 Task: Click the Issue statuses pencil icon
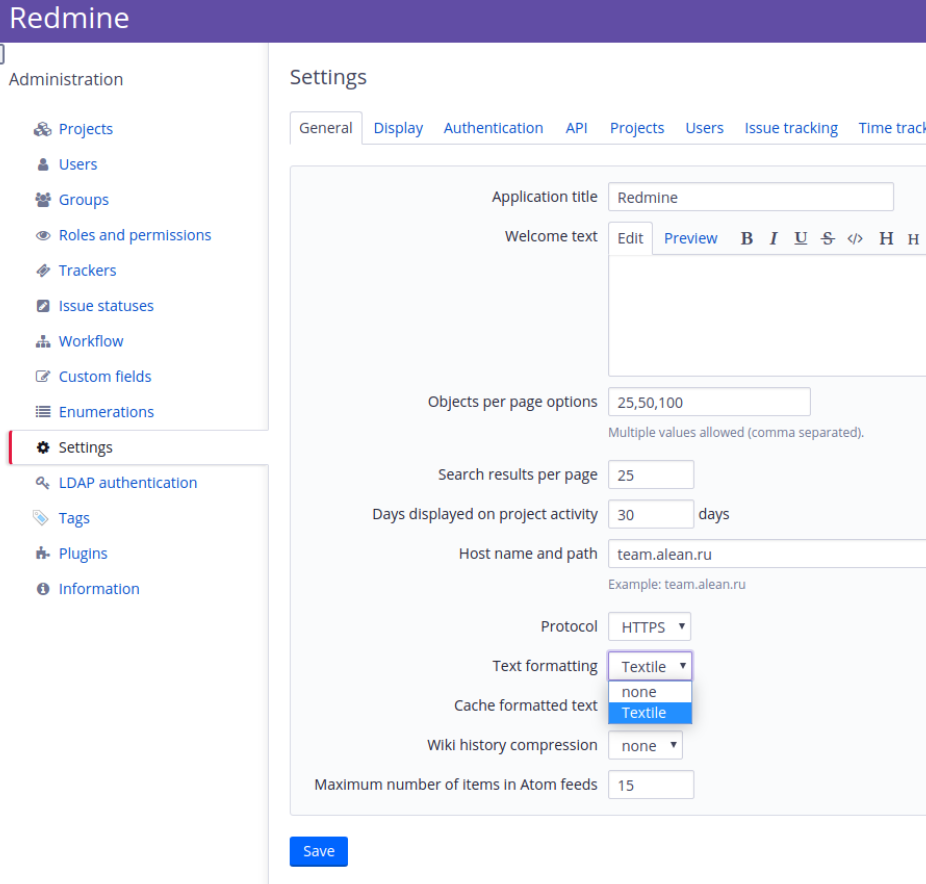tap(43, 306)
